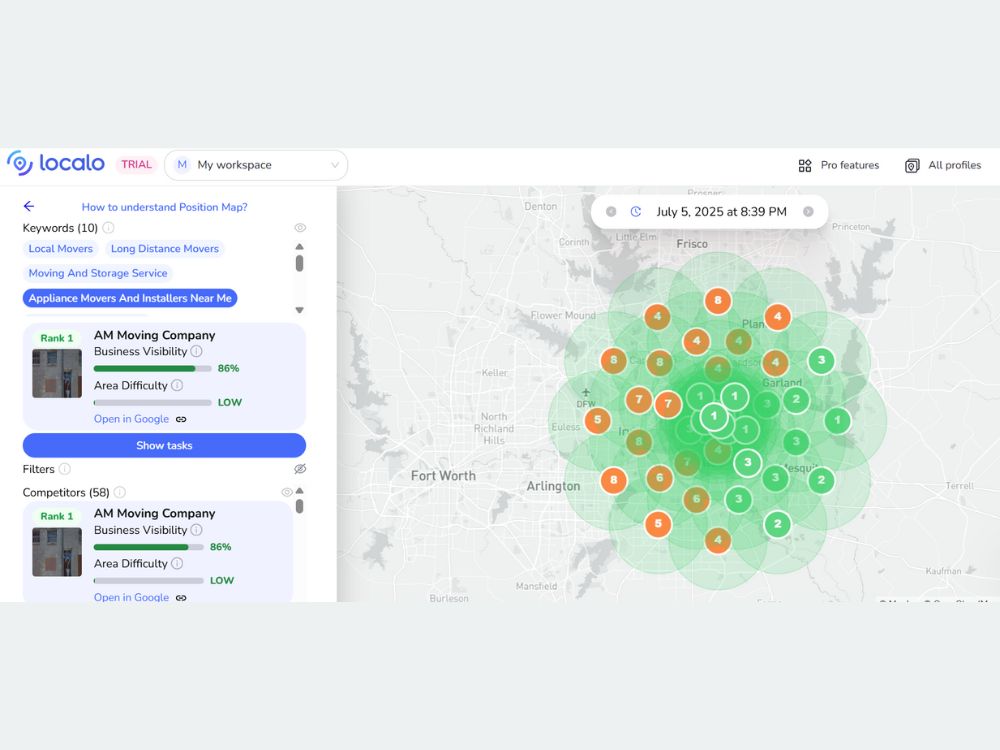Click the history clock icon
This screenshot has height=750, width=1000.
(x=636, y=212)
